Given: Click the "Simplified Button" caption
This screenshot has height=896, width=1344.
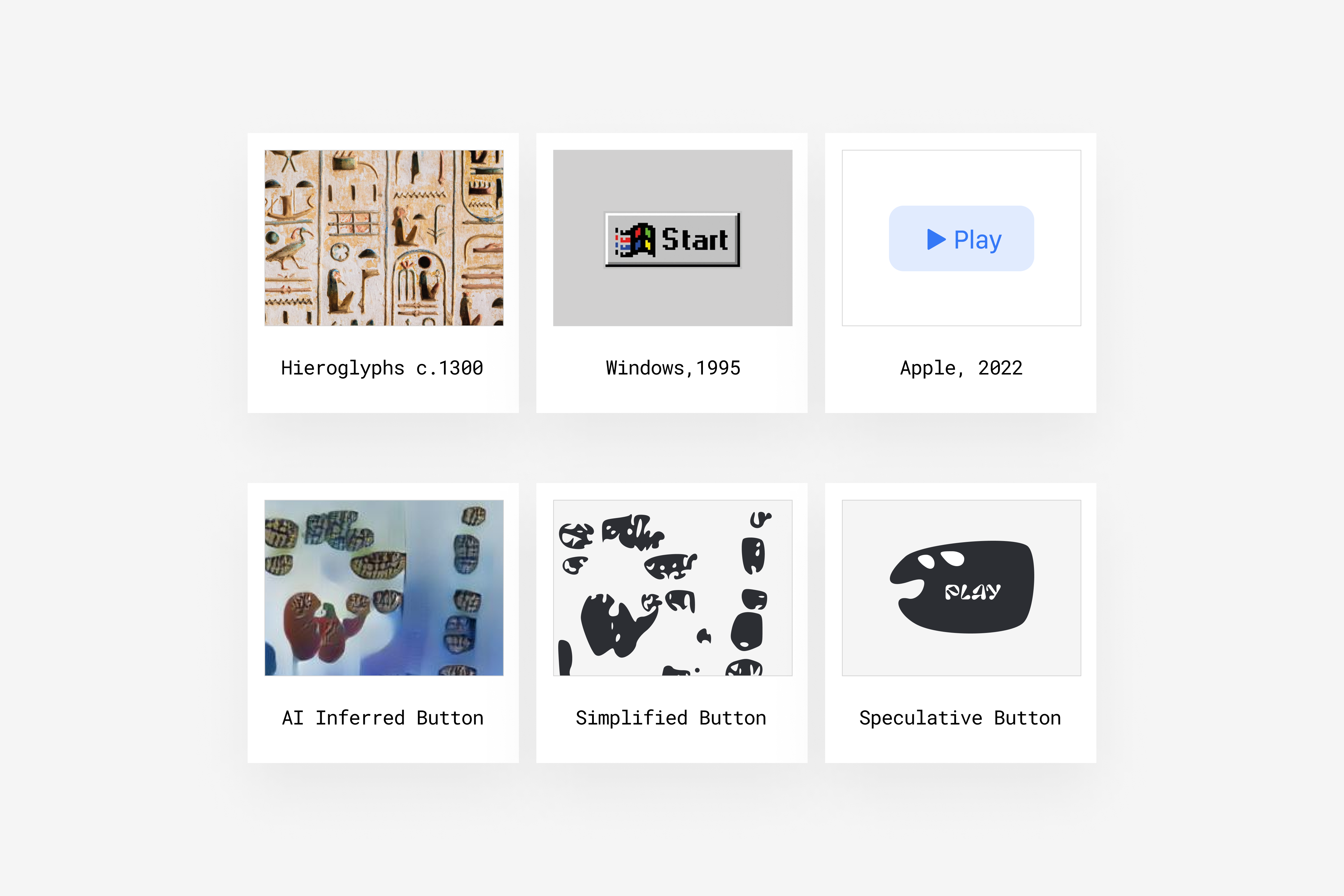Looking at the screenshot, I should [x=671, y=718].
